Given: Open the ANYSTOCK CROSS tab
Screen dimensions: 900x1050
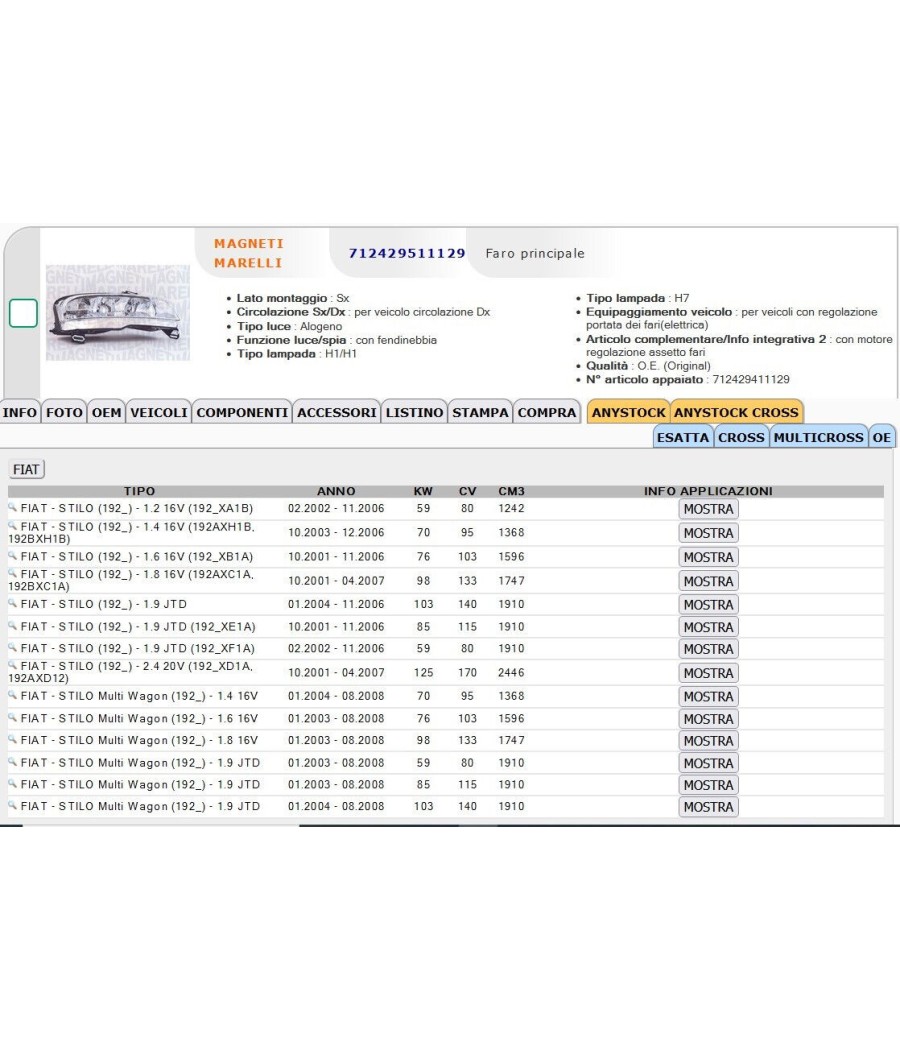Looking at the screenshot, I should point(737,412).
